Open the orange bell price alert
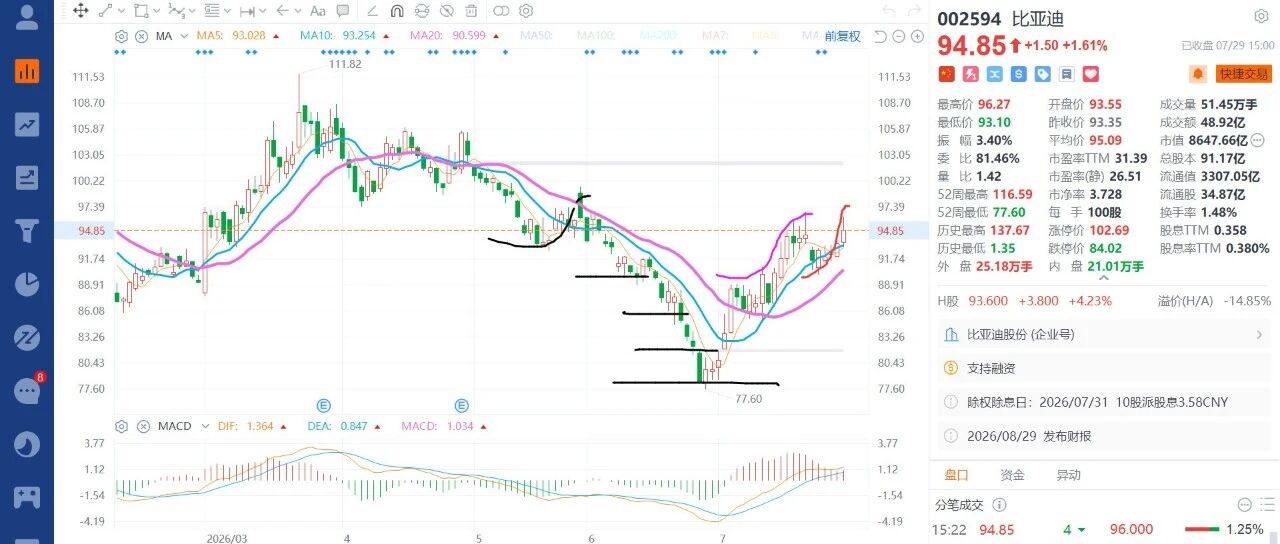This screenshot has width=1280, height=544. click(x=1198, y=74)
